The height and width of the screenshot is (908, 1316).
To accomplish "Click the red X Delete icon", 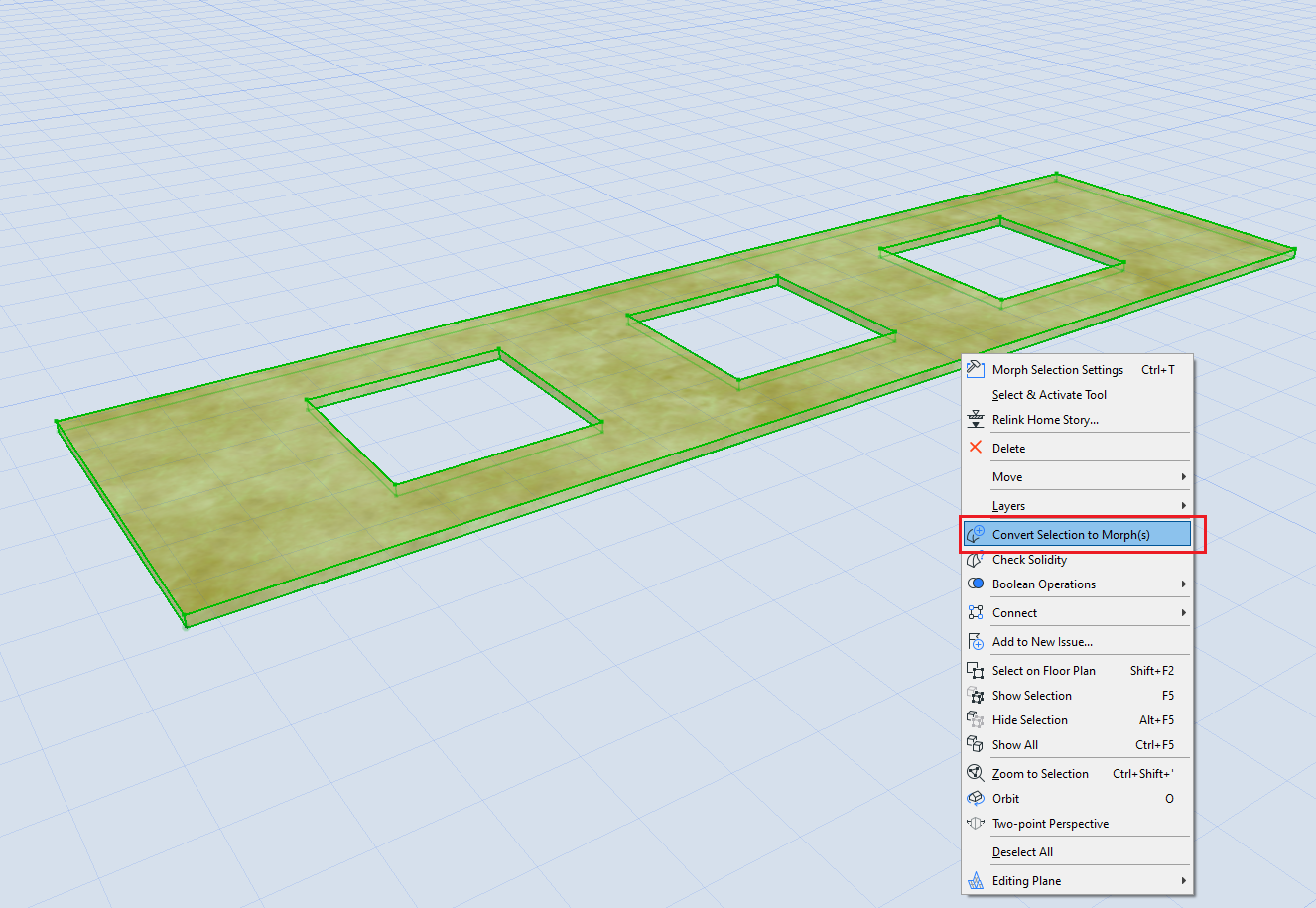I will (x=976, y=448).
